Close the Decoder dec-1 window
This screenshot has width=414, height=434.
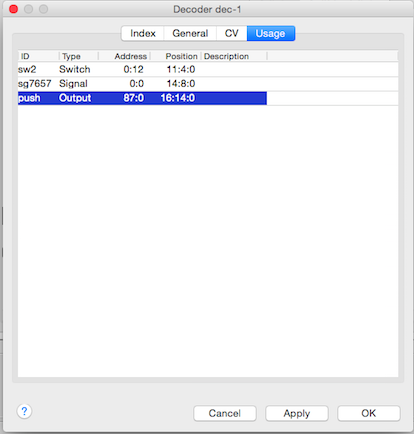click(x=14, y=9)
